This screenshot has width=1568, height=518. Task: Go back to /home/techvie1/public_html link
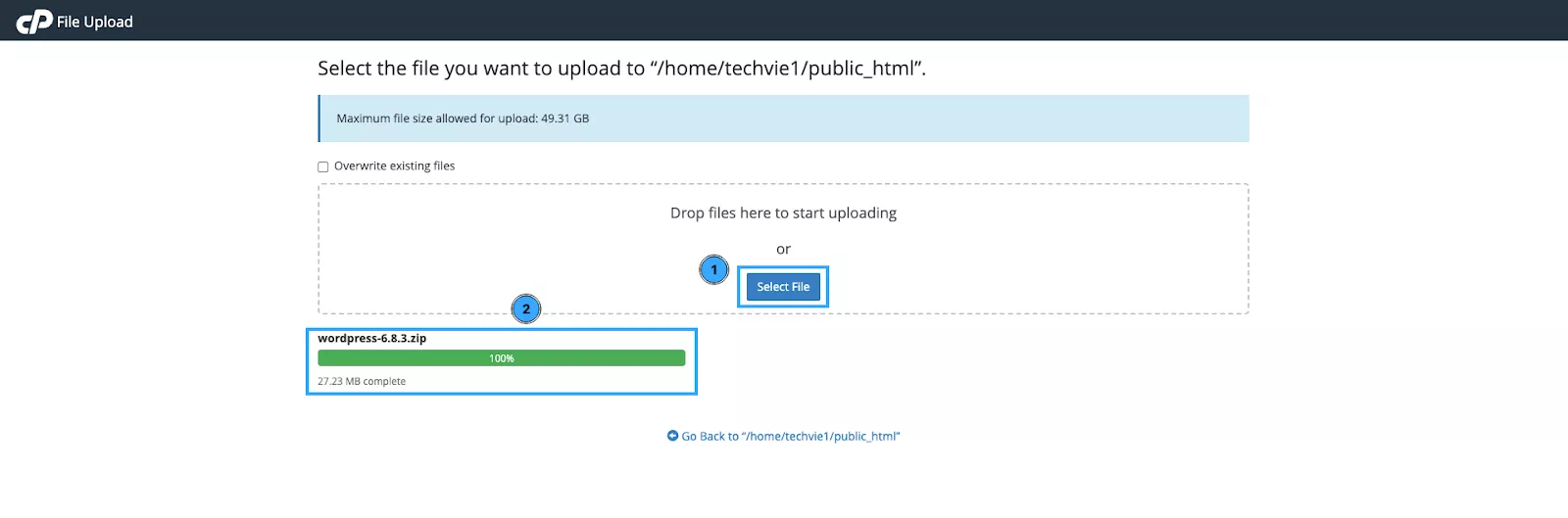[790, 437]
